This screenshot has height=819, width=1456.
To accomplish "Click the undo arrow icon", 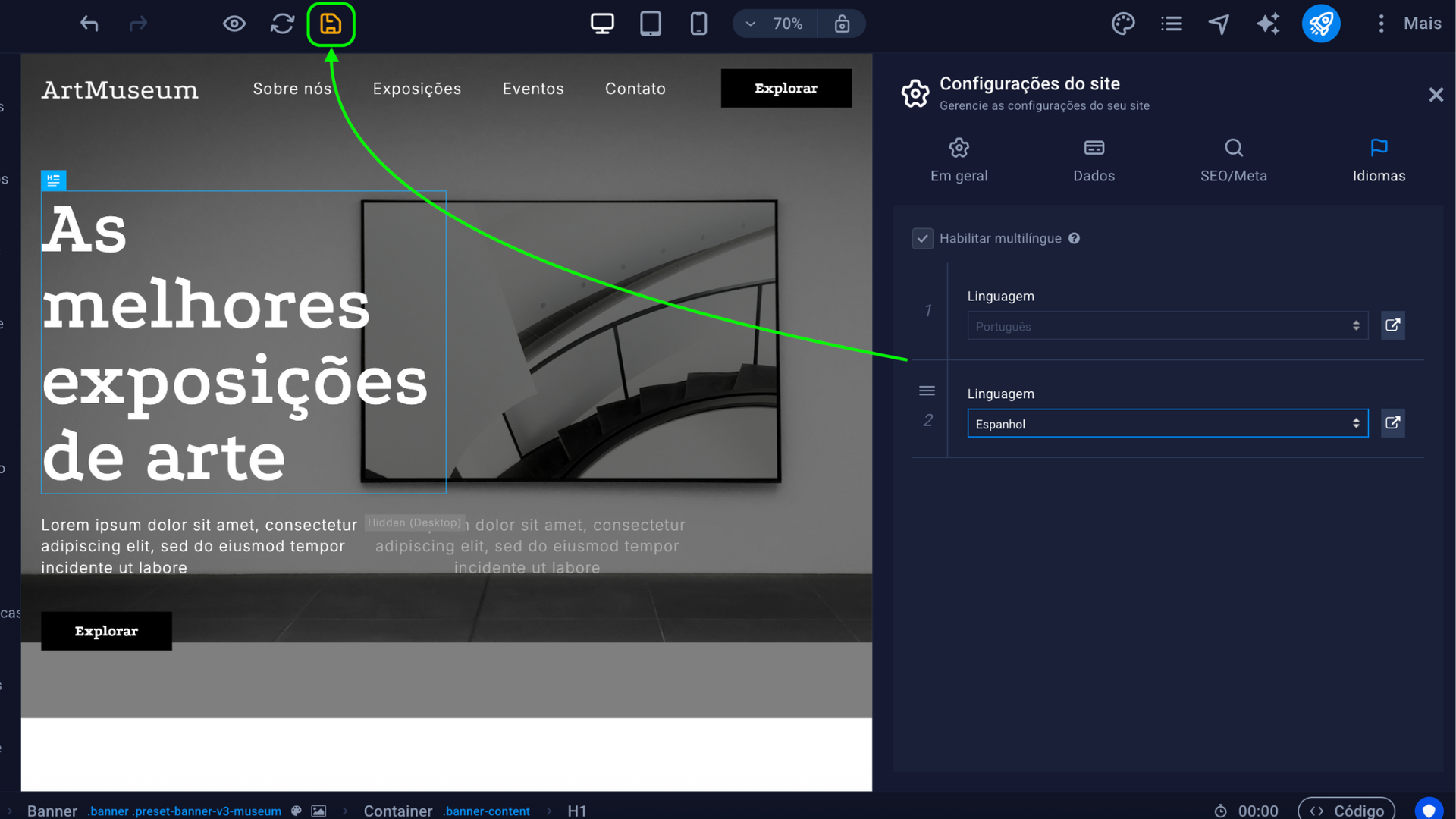I will click(89, 24).
